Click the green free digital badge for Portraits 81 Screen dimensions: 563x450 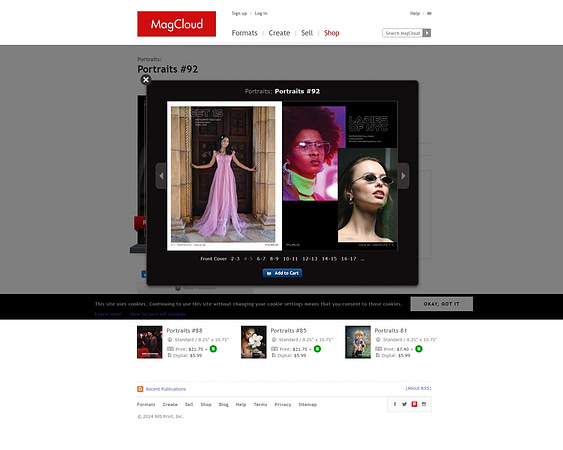click(419, 349)
